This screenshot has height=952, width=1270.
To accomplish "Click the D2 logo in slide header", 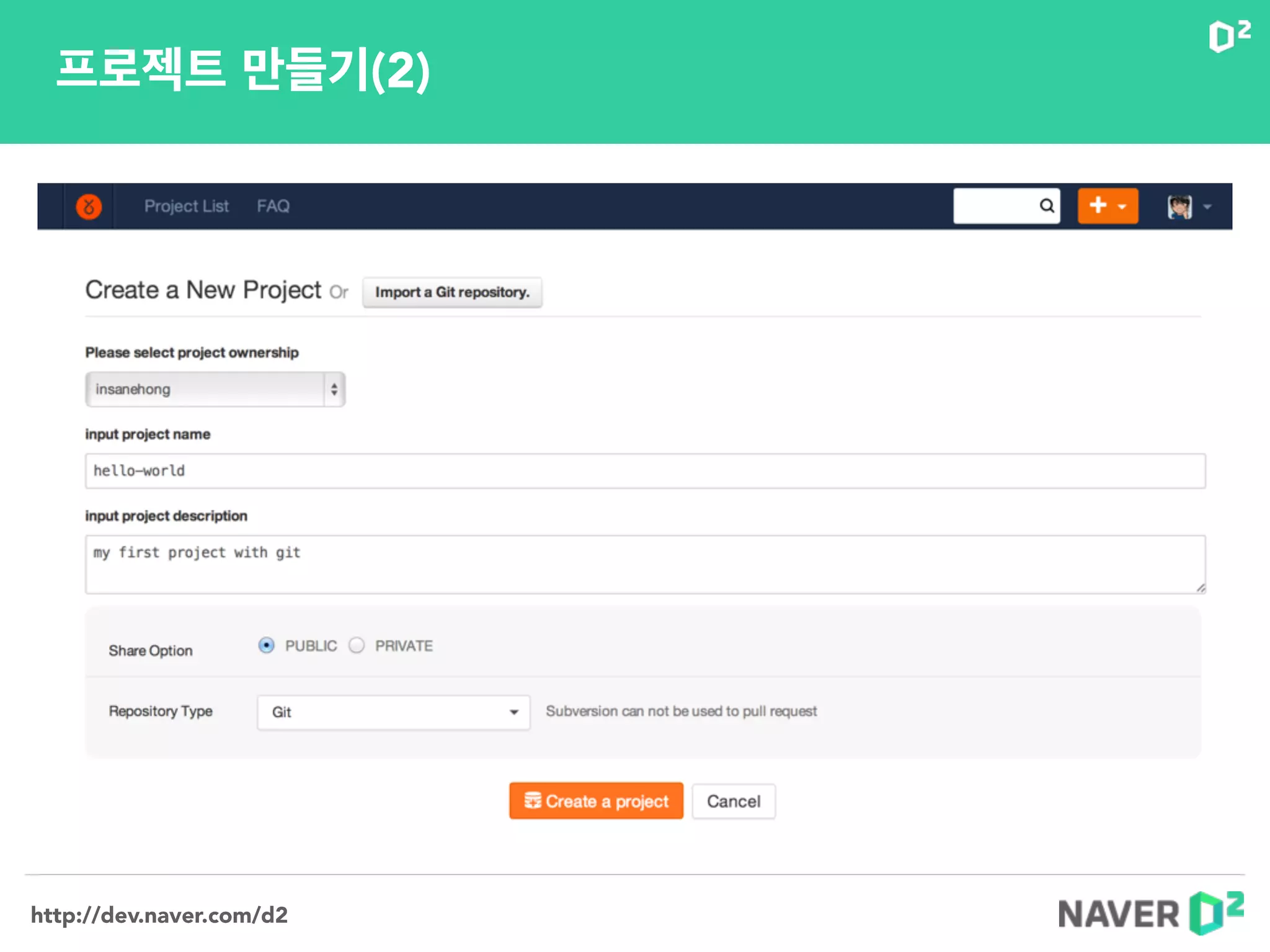I will tap(1230, 37).
